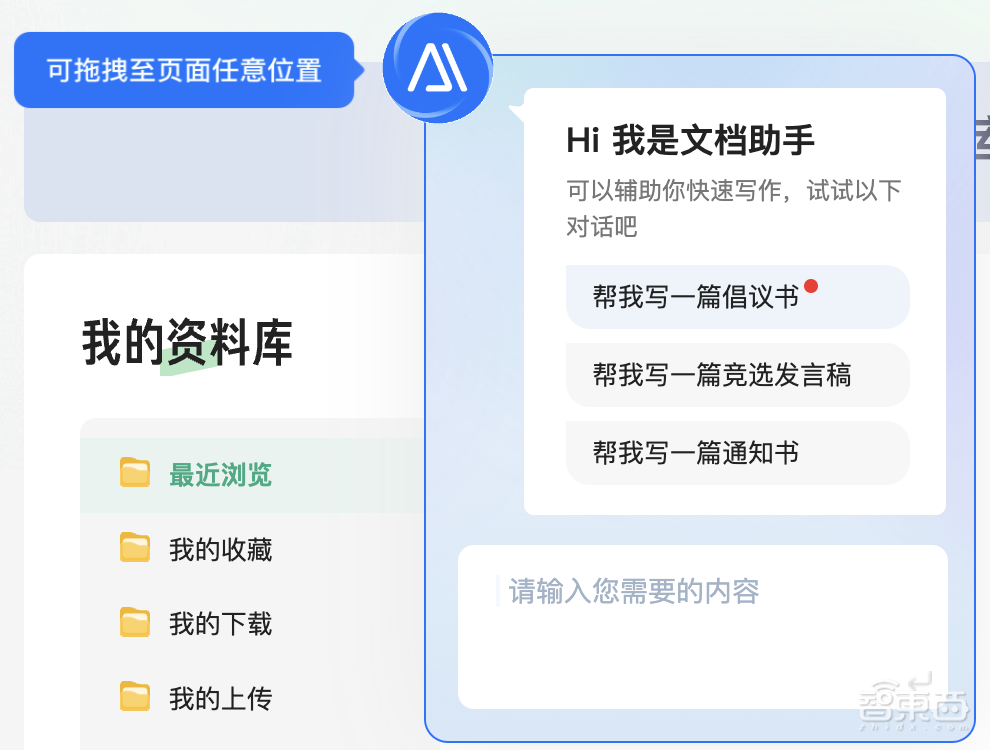This screenshot has width=990, height=750.
Task: Click the 我的下载 folder icon
Action: click(136, 623)
